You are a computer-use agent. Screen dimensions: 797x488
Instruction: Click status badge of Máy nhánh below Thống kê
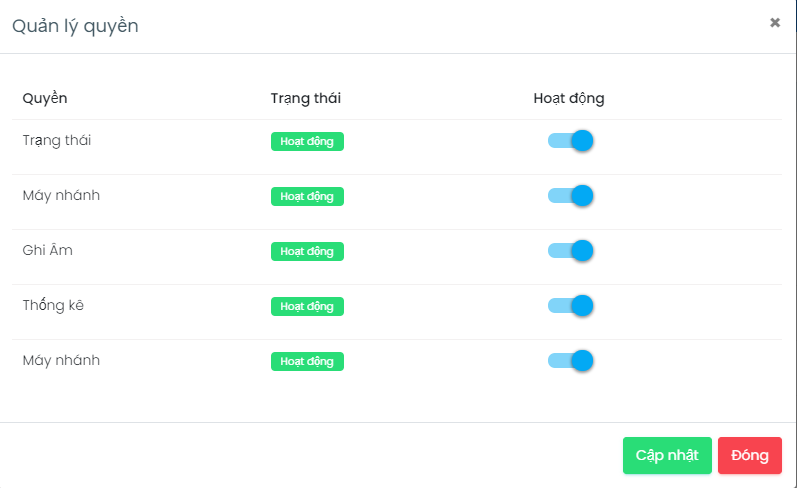pos(307,362)
